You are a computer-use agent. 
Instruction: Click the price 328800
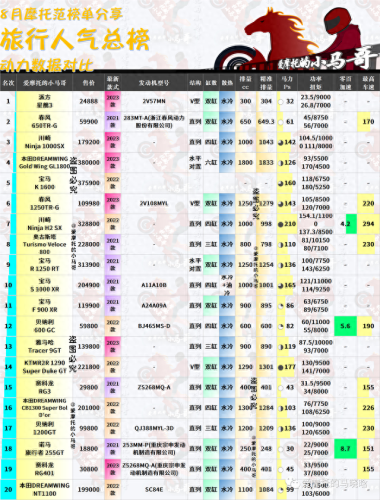tap(89, 224)
